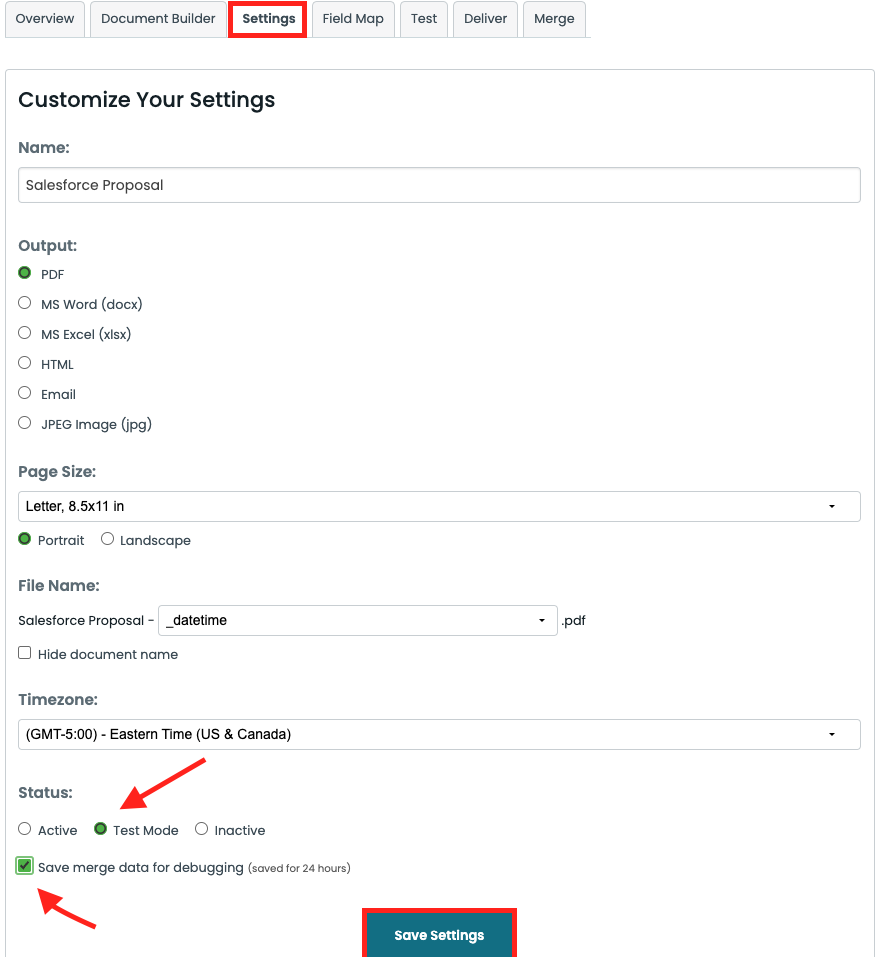Image resolution: width=877 pixels, height=957 pixels.
Task: Choose Email as the output type
Action: click(x=24, y=392)
